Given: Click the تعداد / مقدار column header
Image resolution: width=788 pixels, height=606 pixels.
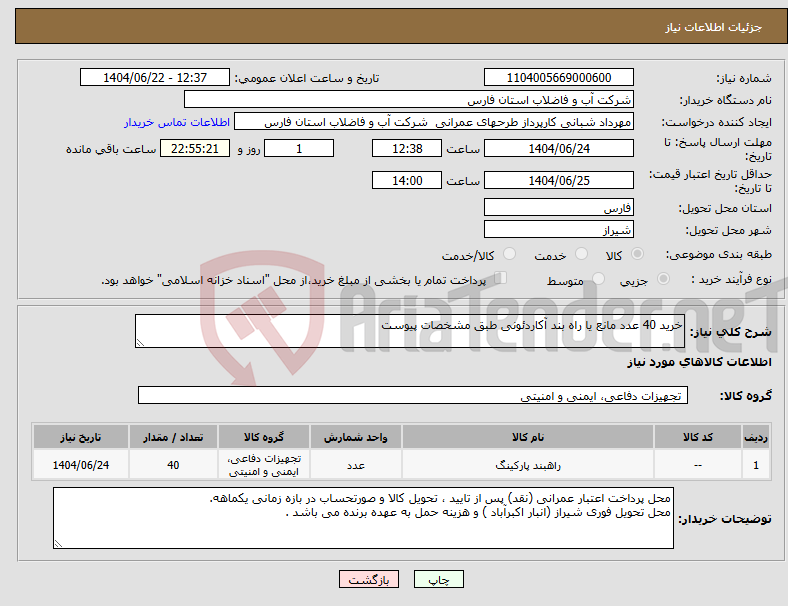Looking at the screenshot, I should click(x=173, y=437).
